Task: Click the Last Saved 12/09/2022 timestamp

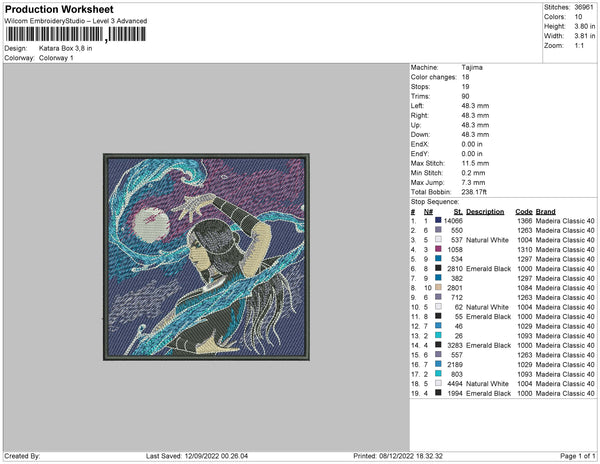Action: click(x=197, y=456)
